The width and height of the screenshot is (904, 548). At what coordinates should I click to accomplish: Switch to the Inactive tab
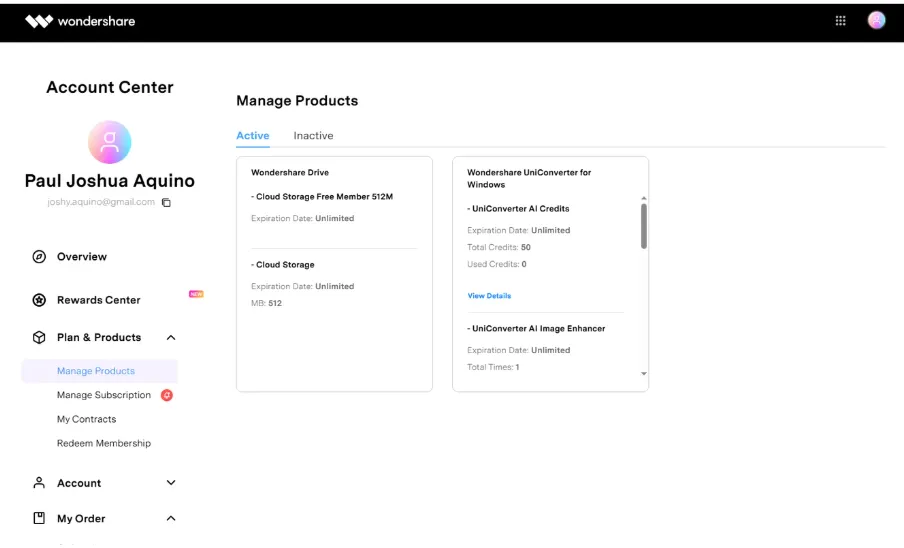pyautogui.click(x=313, y=136)
